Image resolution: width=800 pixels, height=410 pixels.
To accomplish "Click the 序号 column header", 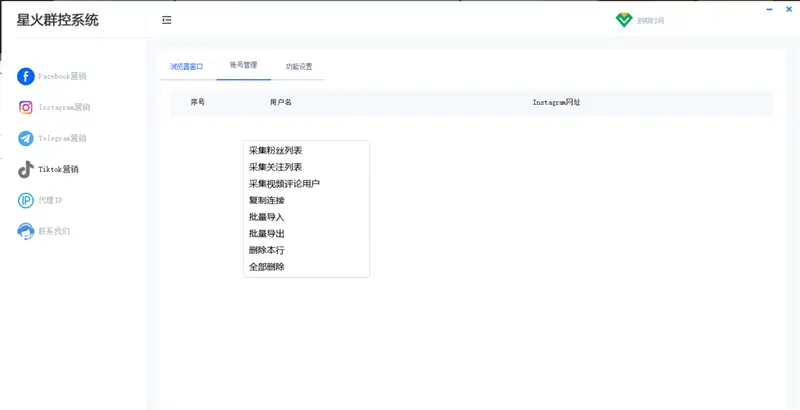I will [197, 102].
